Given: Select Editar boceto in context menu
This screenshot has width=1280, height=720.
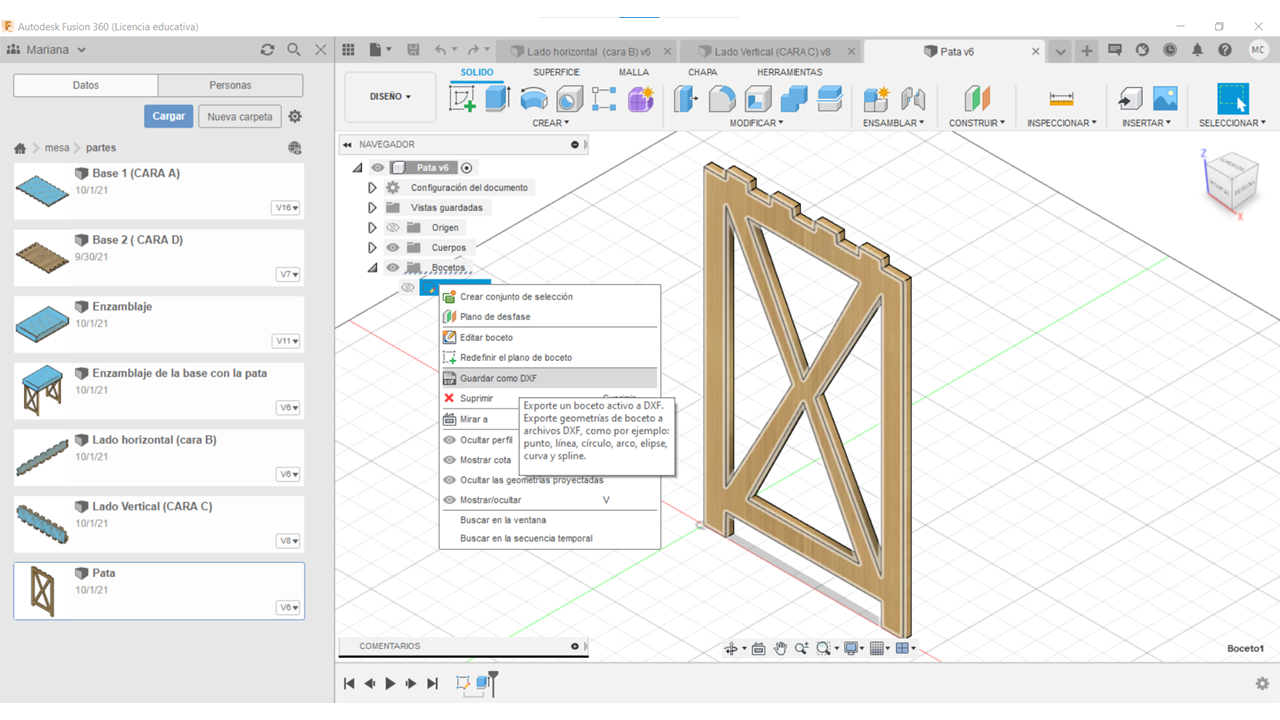Looking at the screenshot, I should (x=549, y=338).
